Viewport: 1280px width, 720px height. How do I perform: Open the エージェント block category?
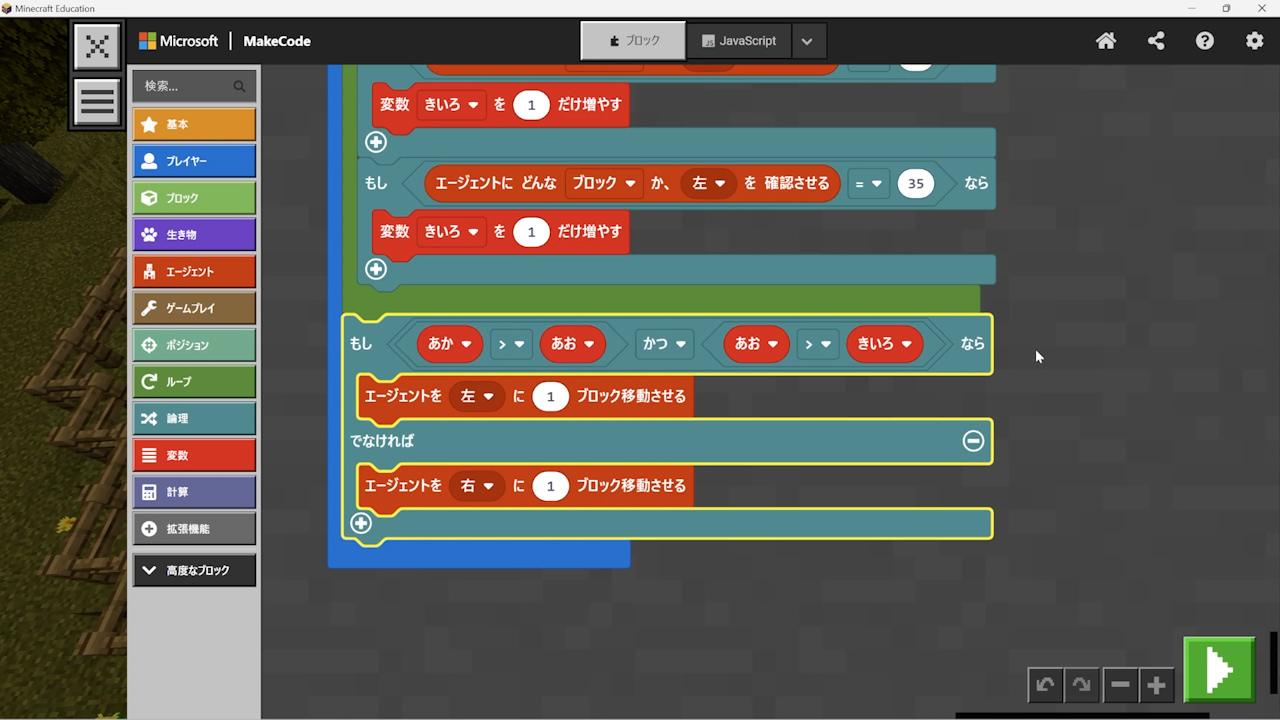click(194, 271)
